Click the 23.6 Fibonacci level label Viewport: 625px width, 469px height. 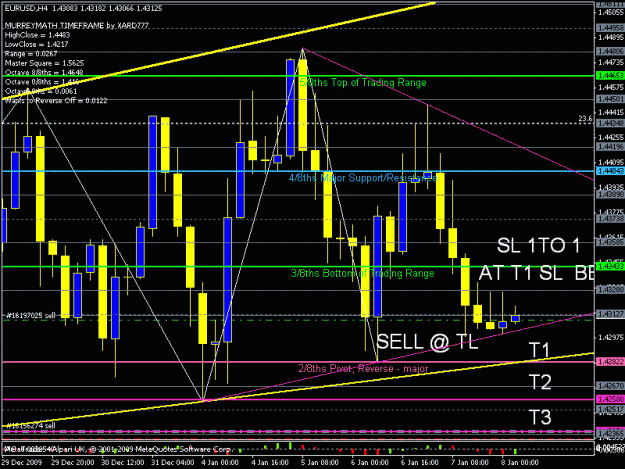(585, 119)
